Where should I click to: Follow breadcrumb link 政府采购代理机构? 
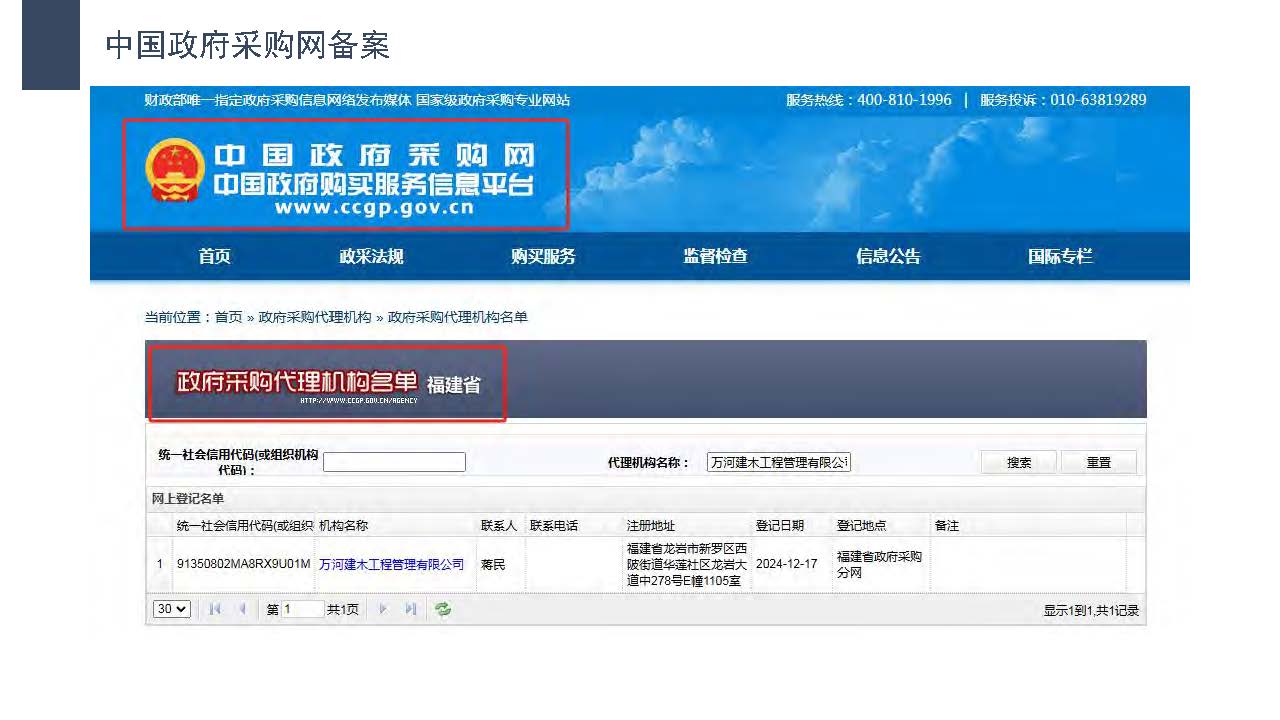315,317
